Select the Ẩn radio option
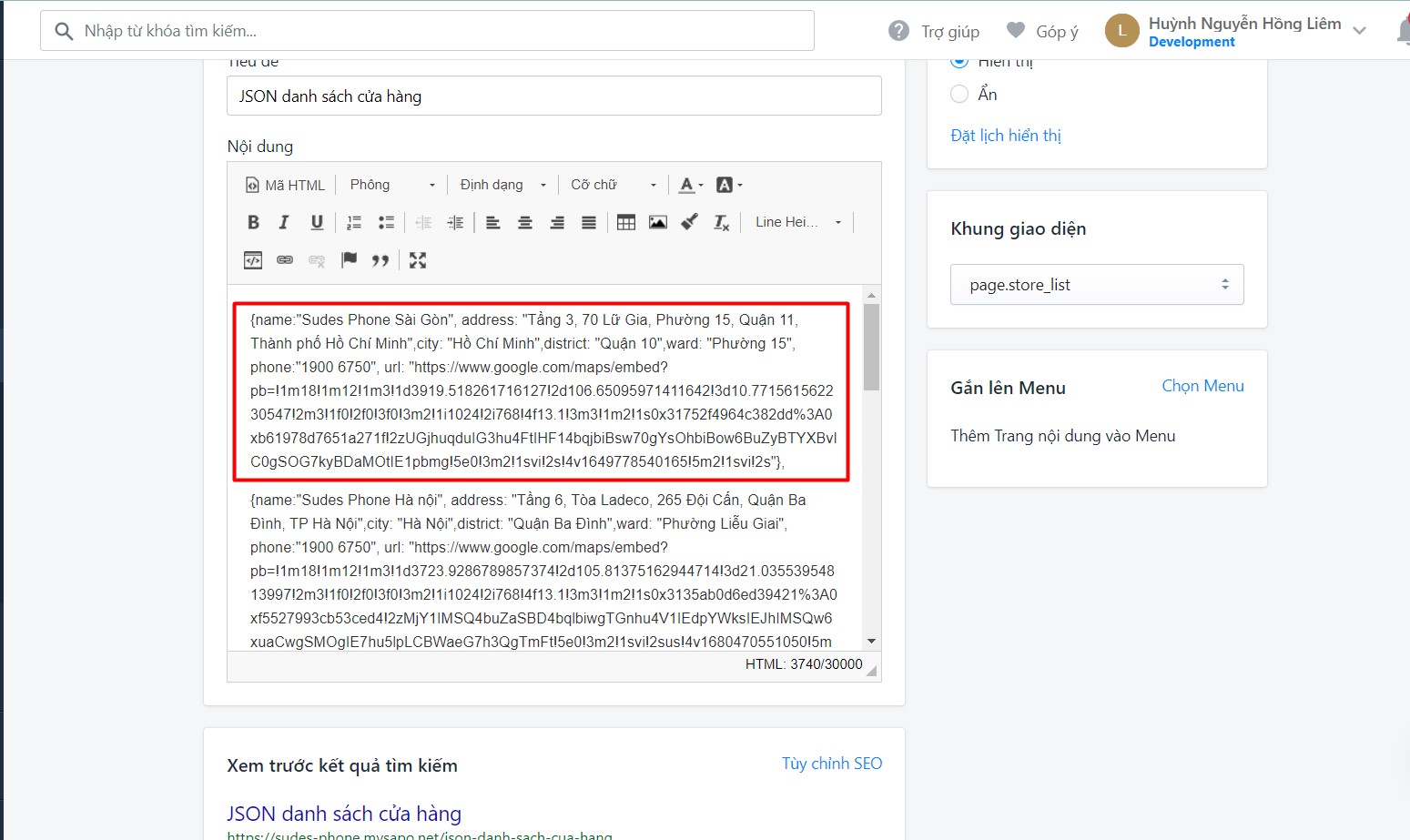Viewport: 1410px width, 840px height. tap(959, 94)
